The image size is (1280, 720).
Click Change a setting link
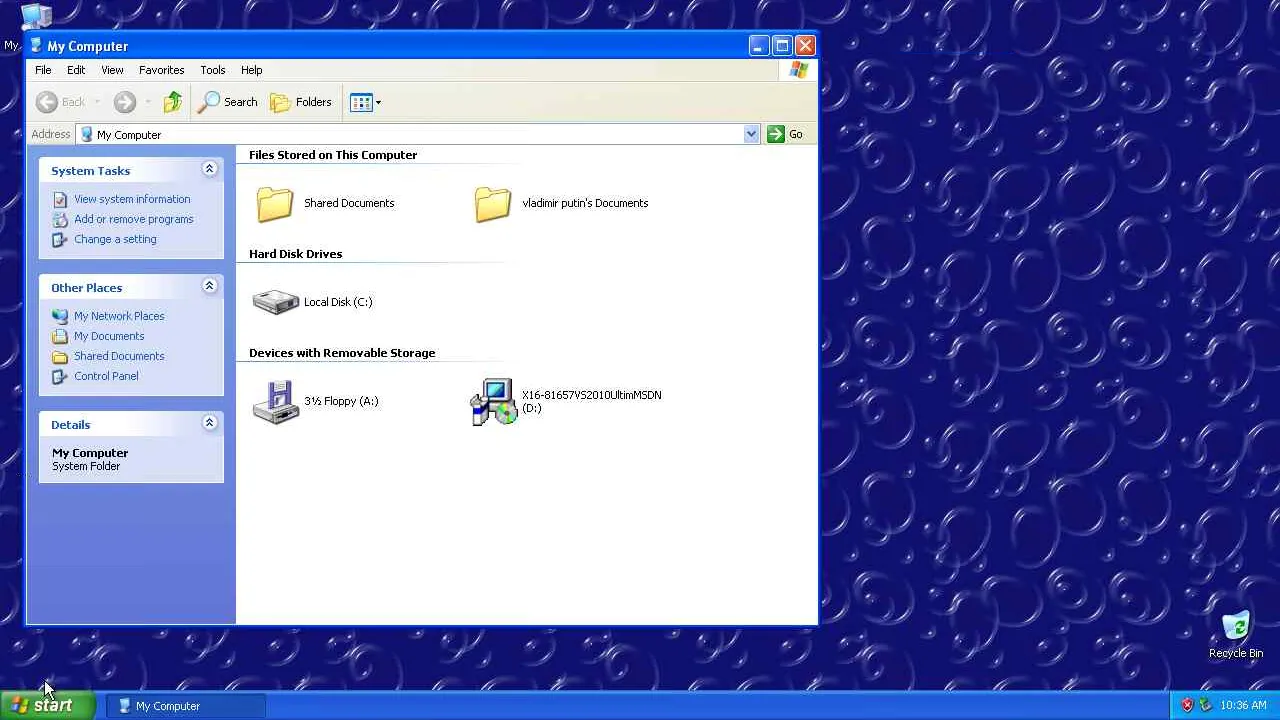[x=115, y=239]
